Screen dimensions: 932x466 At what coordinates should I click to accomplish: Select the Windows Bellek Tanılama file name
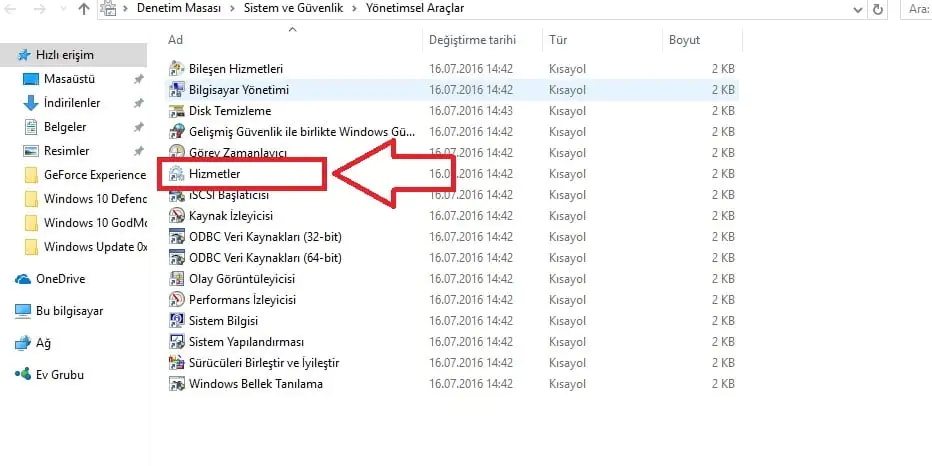tap(256, 384)
